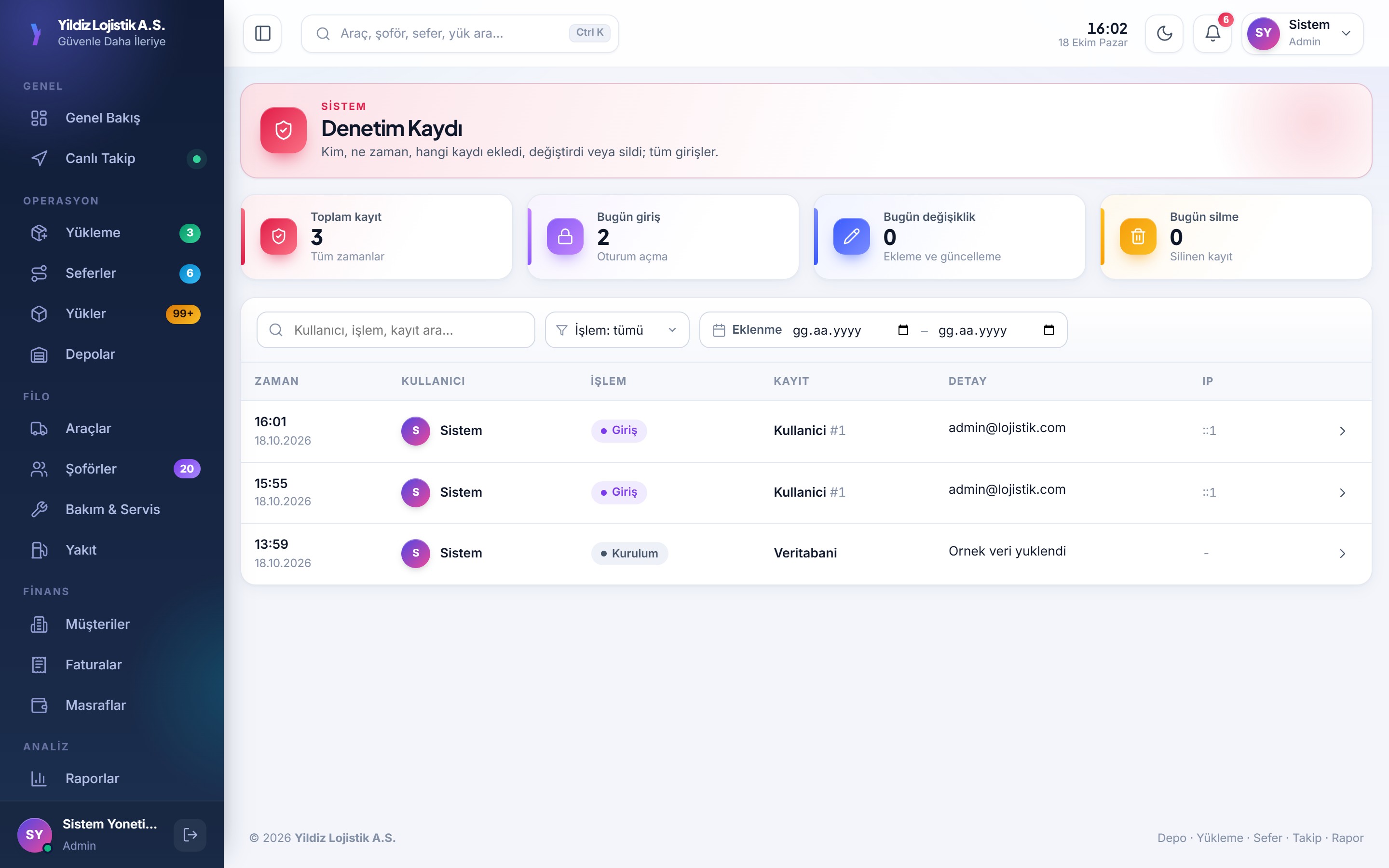Screen dimensions: 1389x868
Task: Open the start date calendar picker
Action: pyautogui.click(x=903, y=330)
